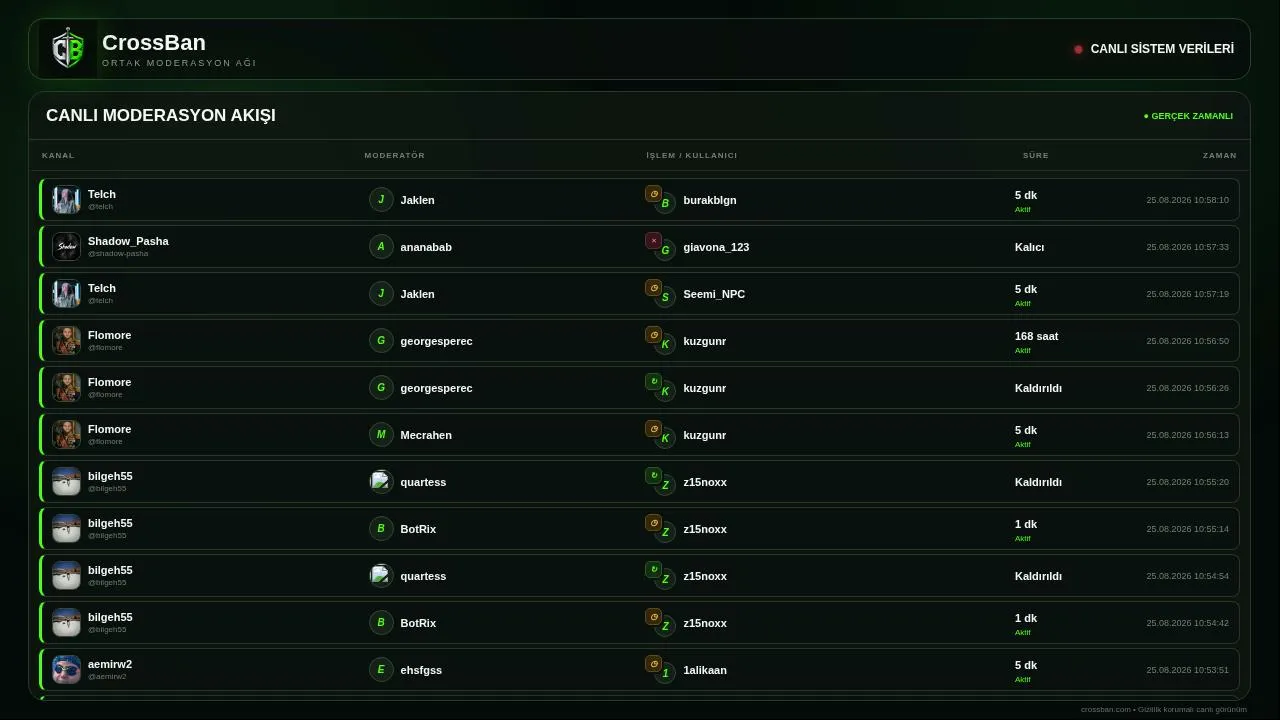Open Seemi_NPC user link
The height and width of the screenshot is (720, 1280).
[x=714, y=294]
